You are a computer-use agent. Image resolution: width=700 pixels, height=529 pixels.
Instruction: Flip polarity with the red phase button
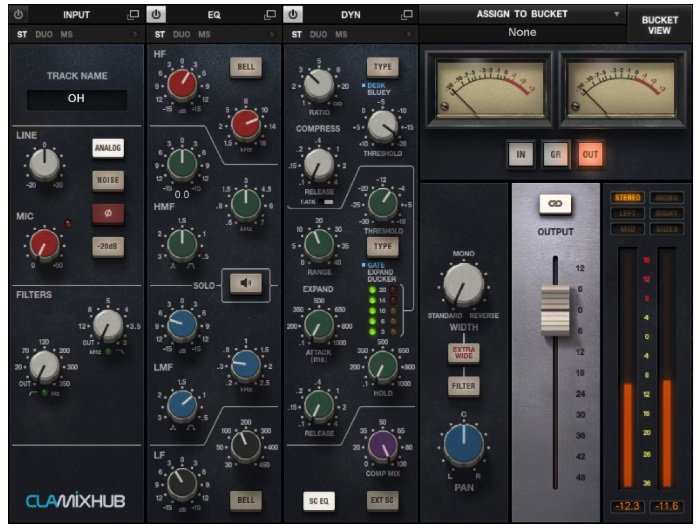107,213
